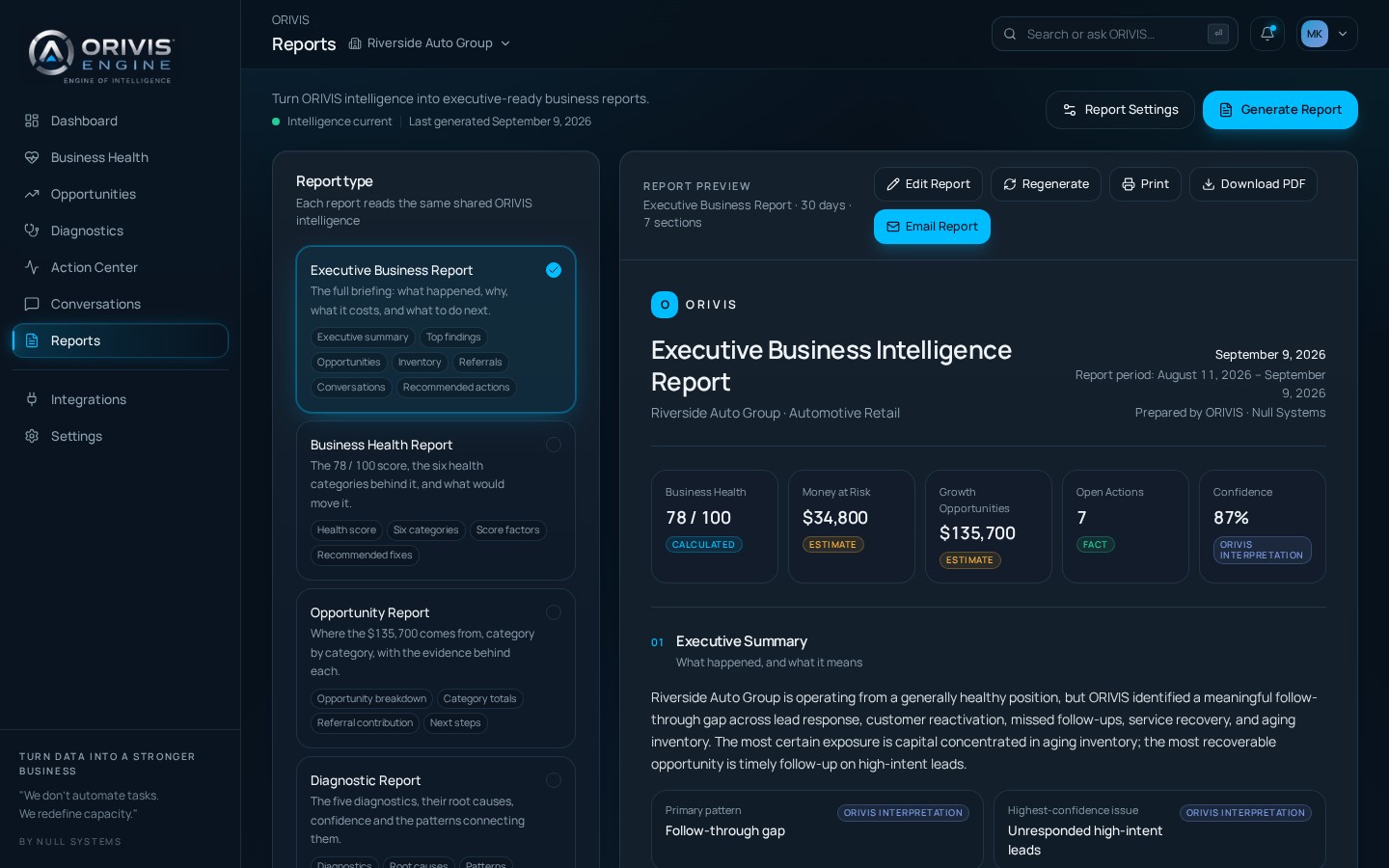Click the Diagnostics stethoscope icon

[32, 231]
